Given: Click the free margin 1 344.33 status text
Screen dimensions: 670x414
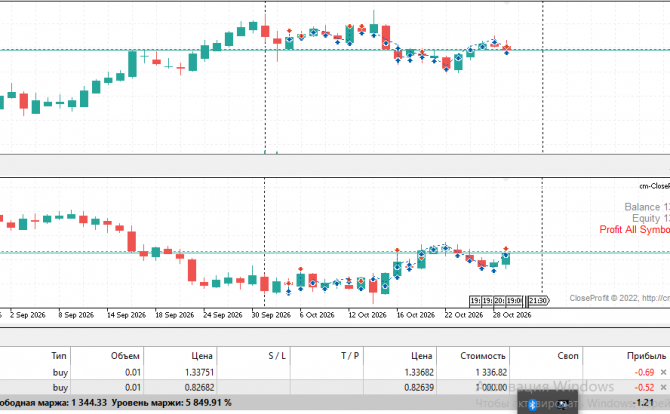Looking at the screenshot, I should [x=89, y=402].
